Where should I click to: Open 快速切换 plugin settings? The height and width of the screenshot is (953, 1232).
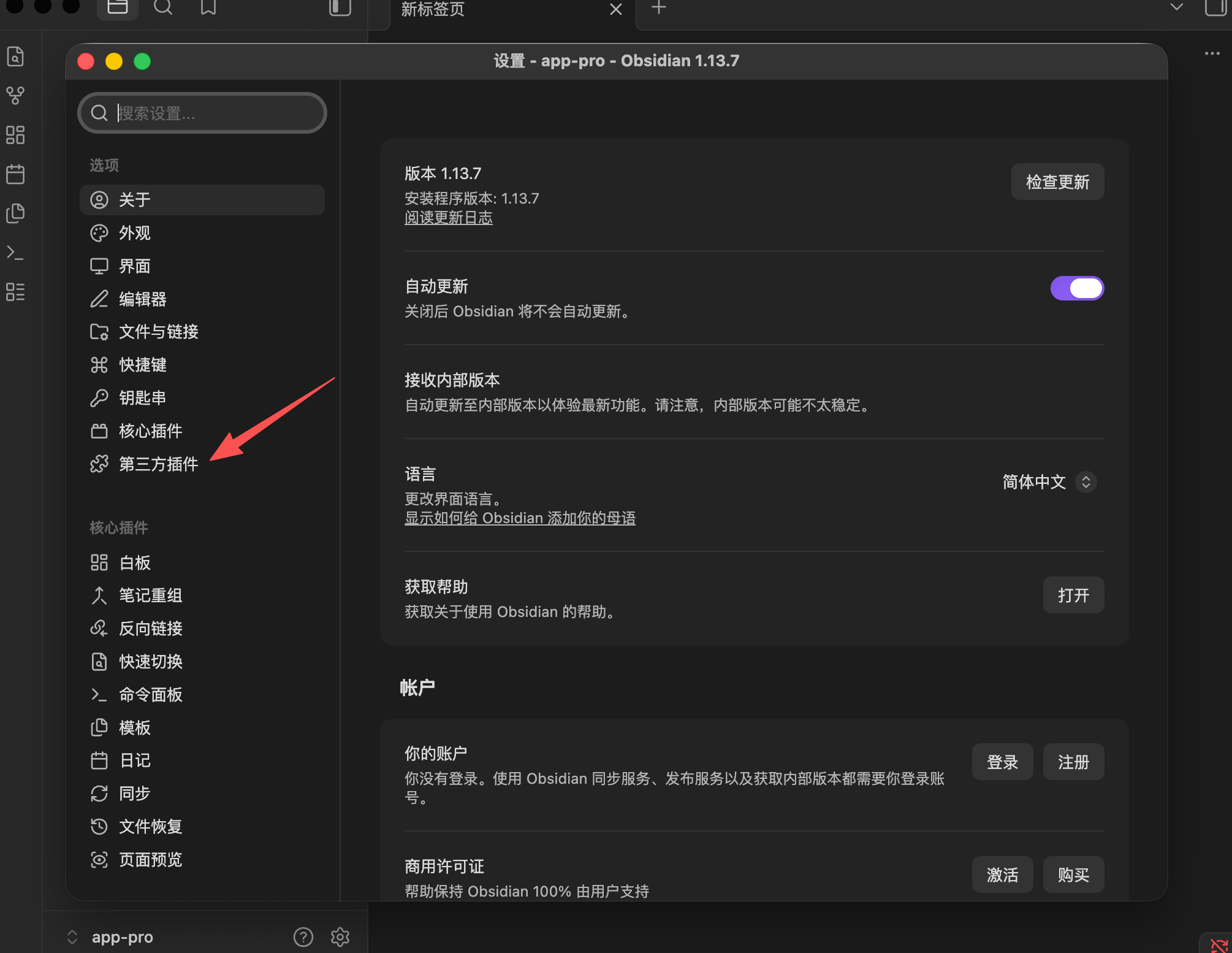202,662
